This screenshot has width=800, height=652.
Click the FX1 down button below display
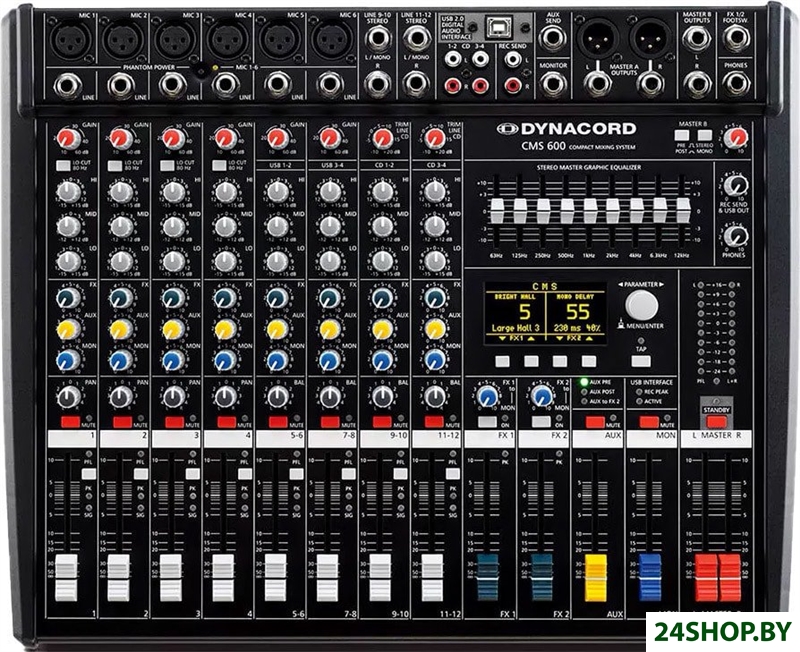pyautogui.click(x=503, y=361)
